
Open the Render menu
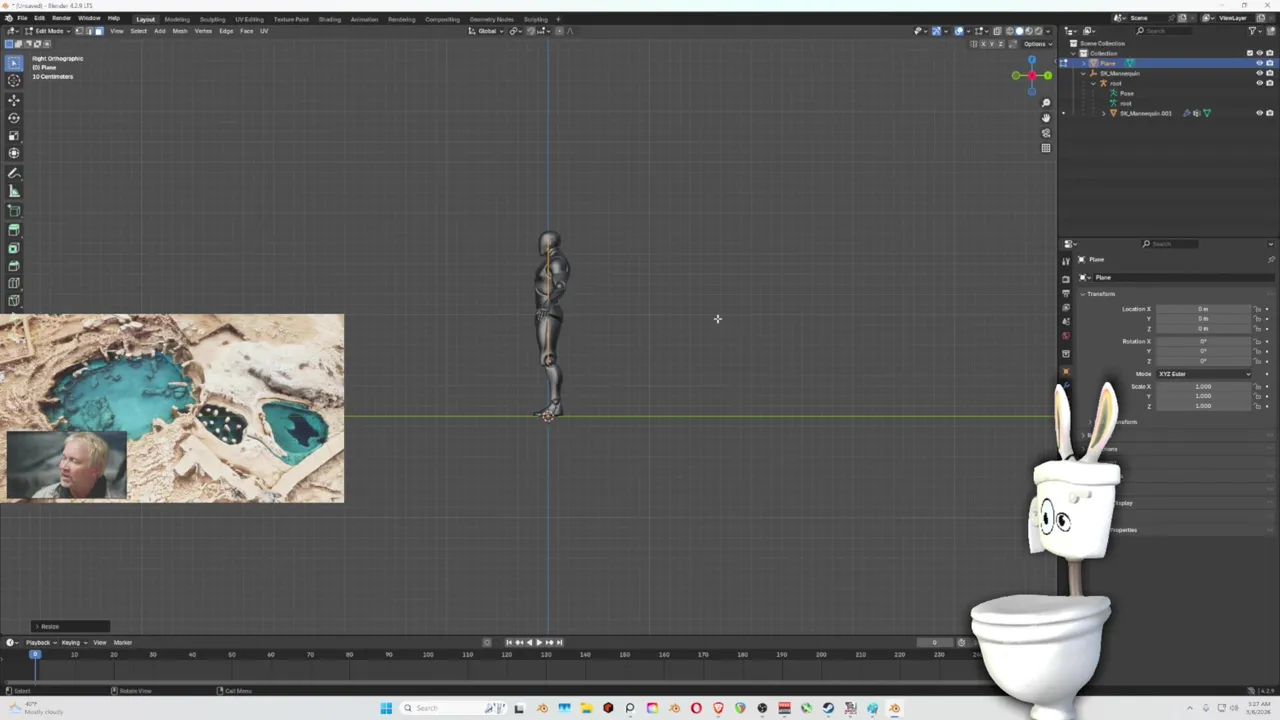tap(61, 18)
